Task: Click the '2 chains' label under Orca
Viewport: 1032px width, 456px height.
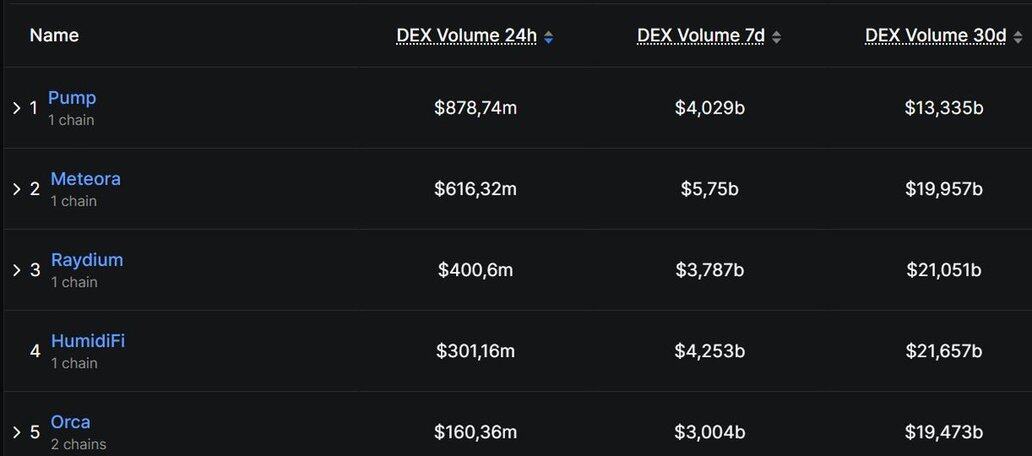Action: [78, 445]
